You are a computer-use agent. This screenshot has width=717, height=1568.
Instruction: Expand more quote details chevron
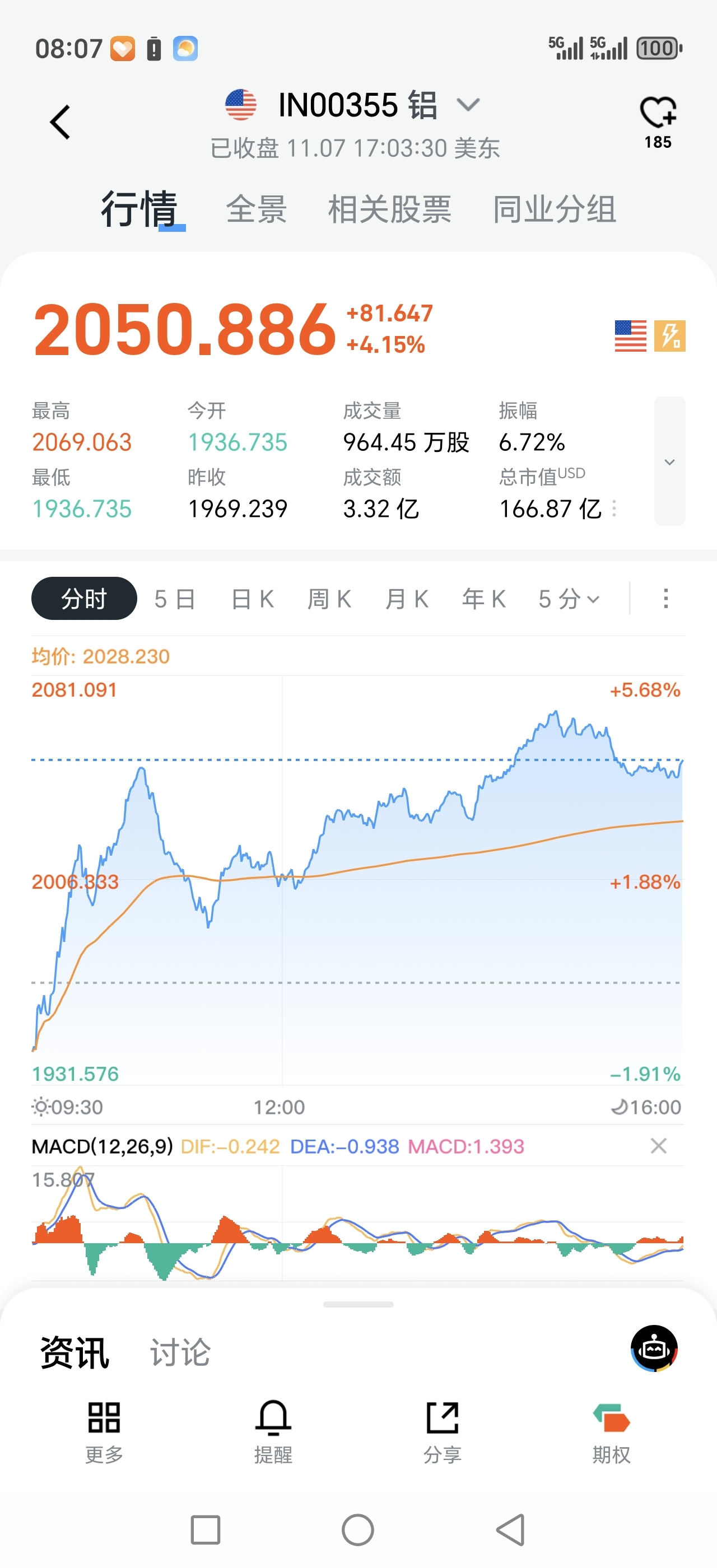669,461
